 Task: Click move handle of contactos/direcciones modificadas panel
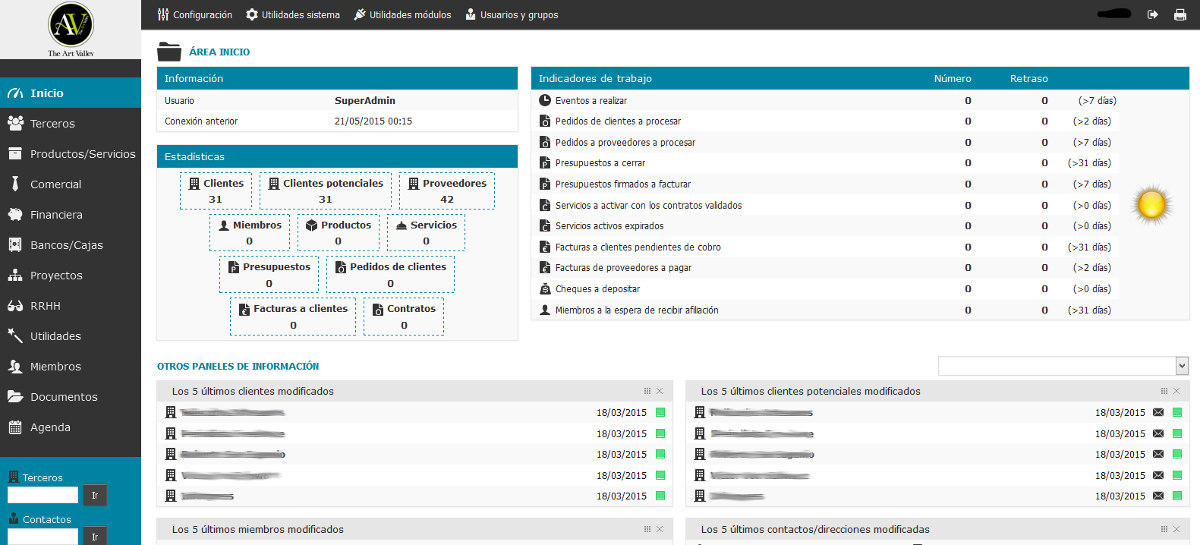[1164, 529]
